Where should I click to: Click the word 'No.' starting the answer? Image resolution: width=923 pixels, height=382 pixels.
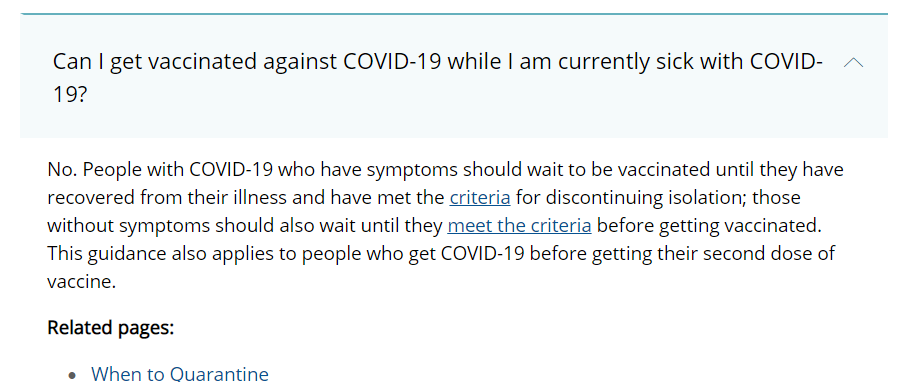62,170
